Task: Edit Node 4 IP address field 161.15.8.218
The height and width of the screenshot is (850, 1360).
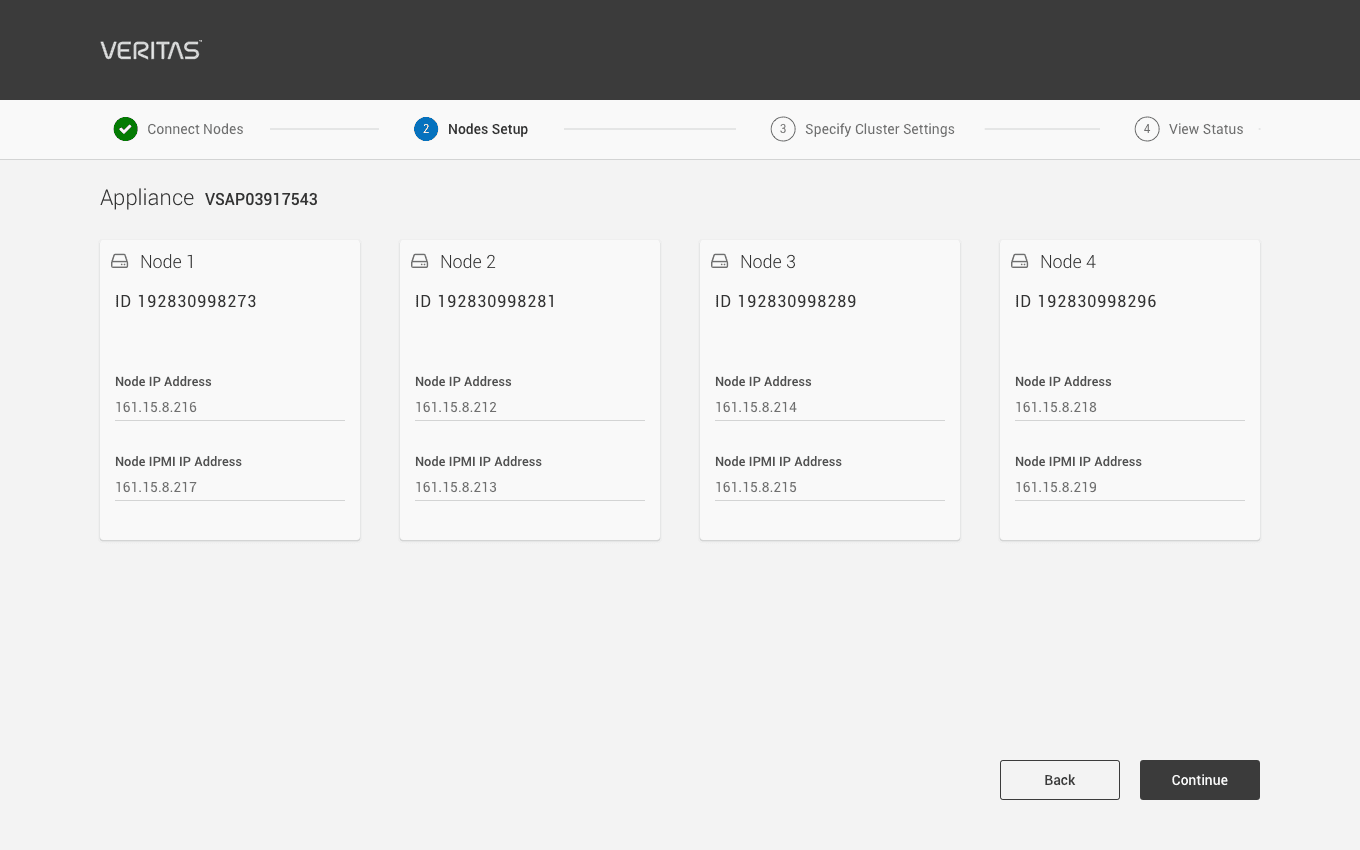Action: point(1130,407)
